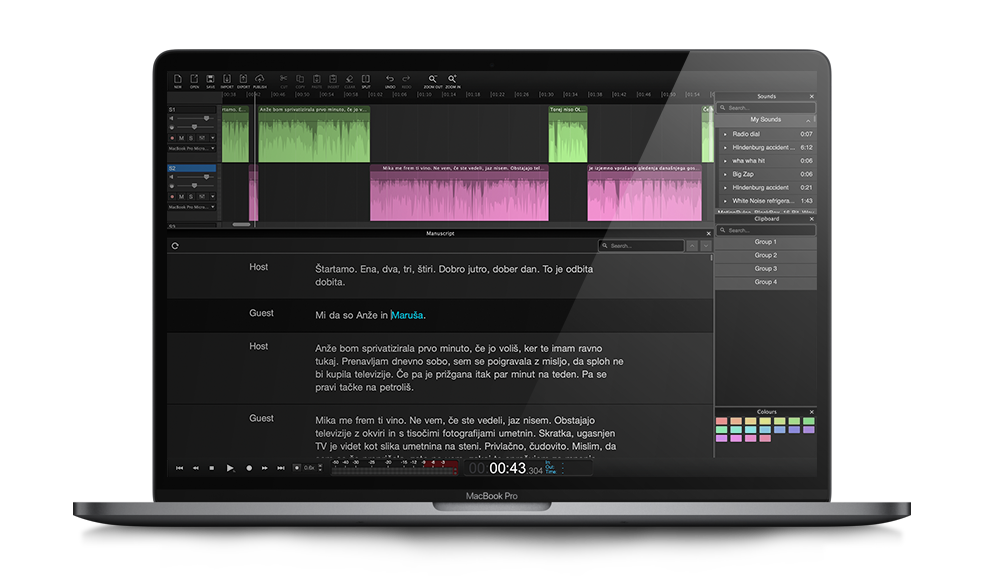This screenshot has height=576, width=984.
Task: Click the refresh icon in Manuscript panel
Action: [x=176, y=245]
